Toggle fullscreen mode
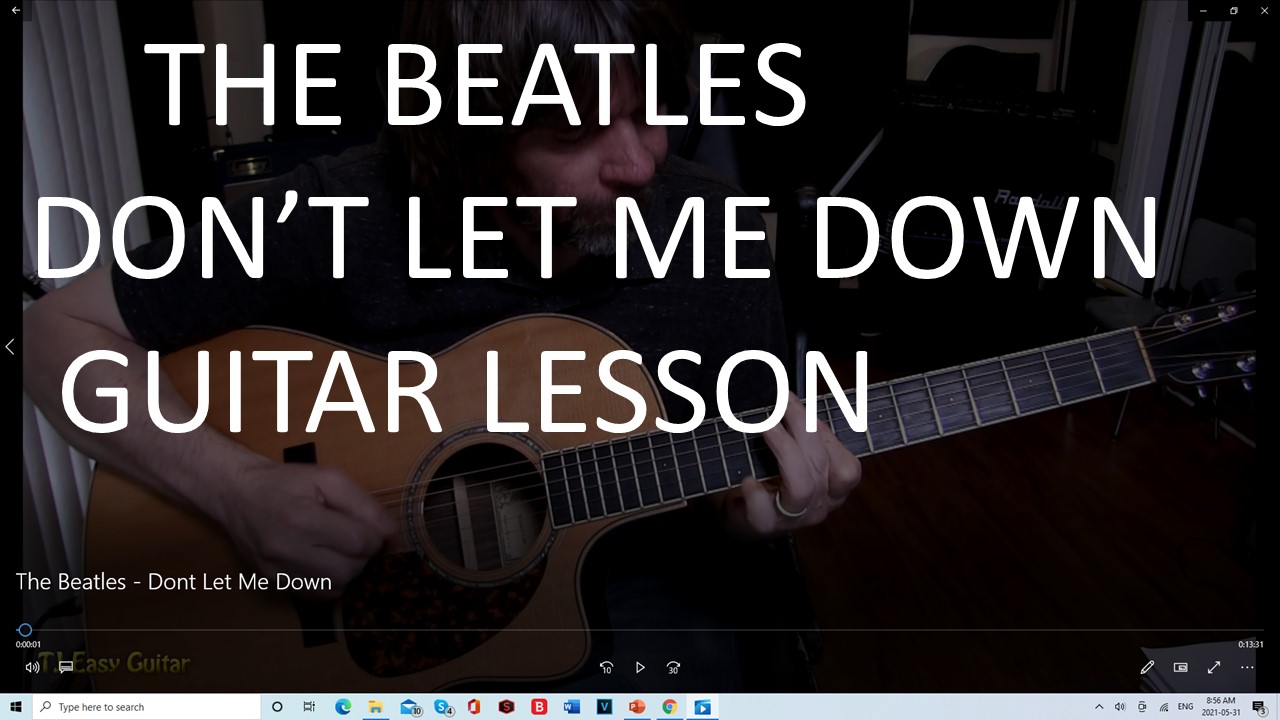 click(1214, 667)
